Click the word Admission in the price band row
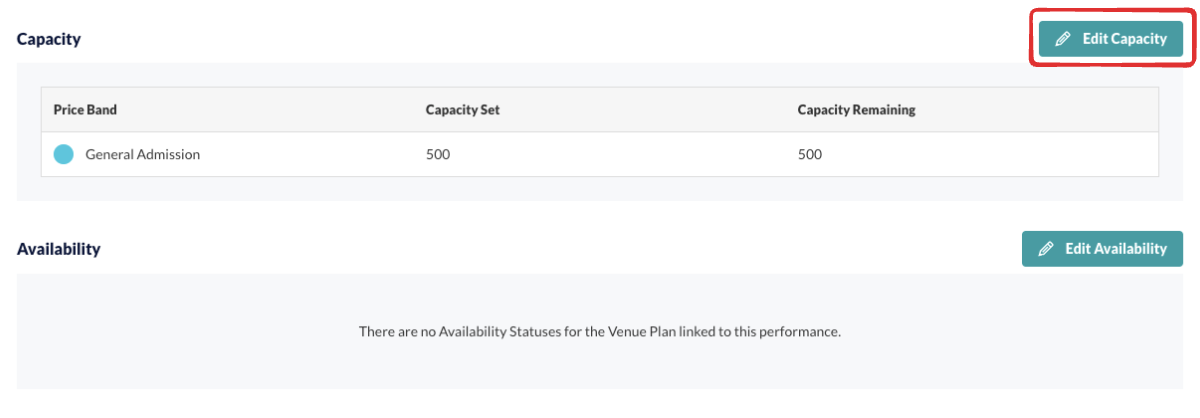Screen dimensions: 1200x418 (x=169, y=154)
